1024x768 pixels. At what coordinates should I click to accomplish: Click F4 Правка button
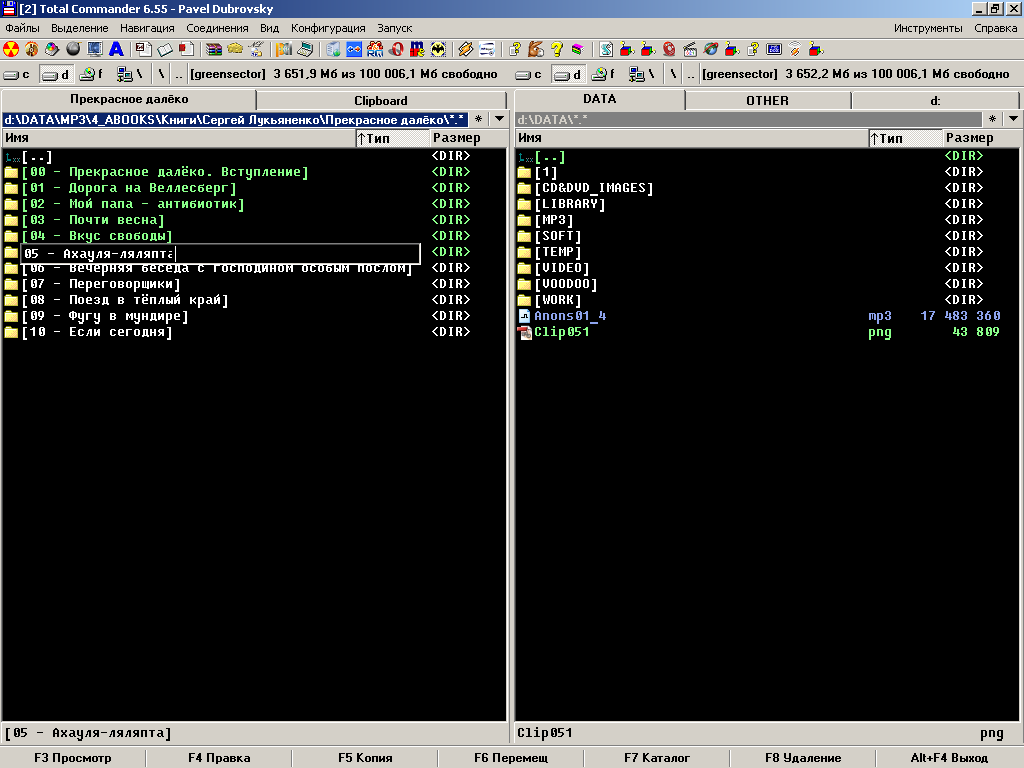pyautogui.click(x=219, y=758)
